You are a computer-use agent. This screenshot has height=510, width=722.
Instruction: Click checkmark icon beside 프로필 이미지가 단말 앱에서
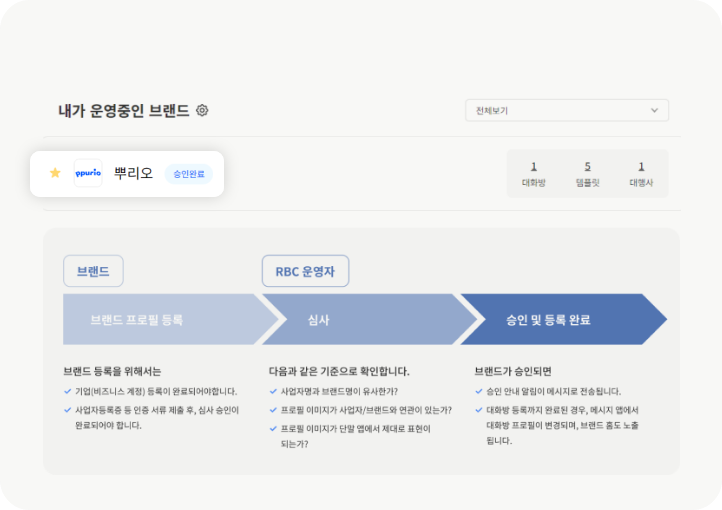tap(273, 429)
